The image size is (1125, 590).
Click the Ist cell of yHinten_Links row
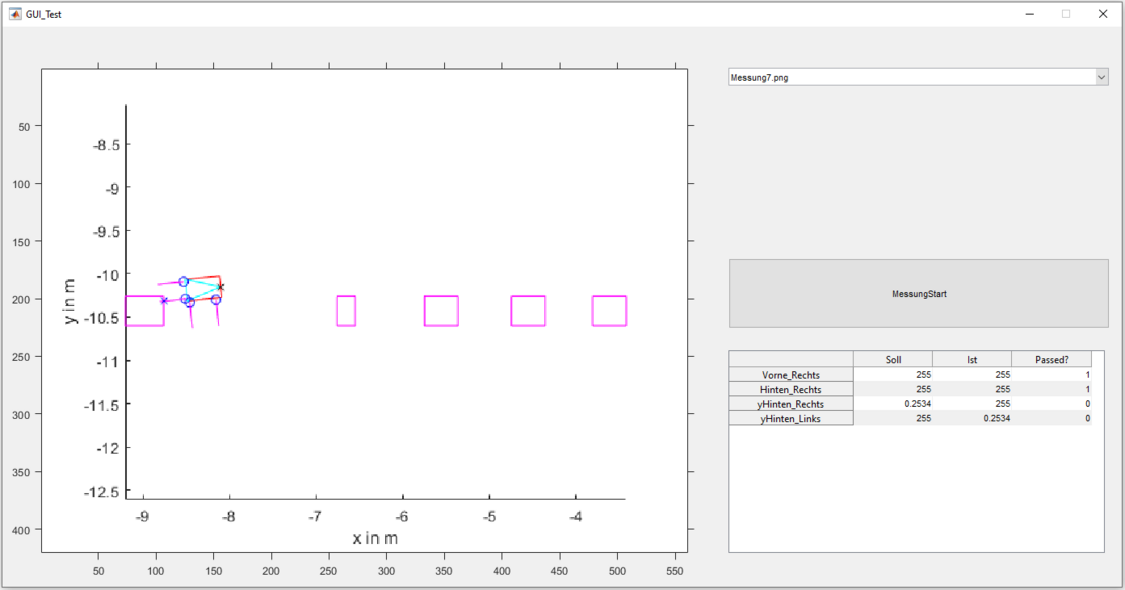point(971,418)
